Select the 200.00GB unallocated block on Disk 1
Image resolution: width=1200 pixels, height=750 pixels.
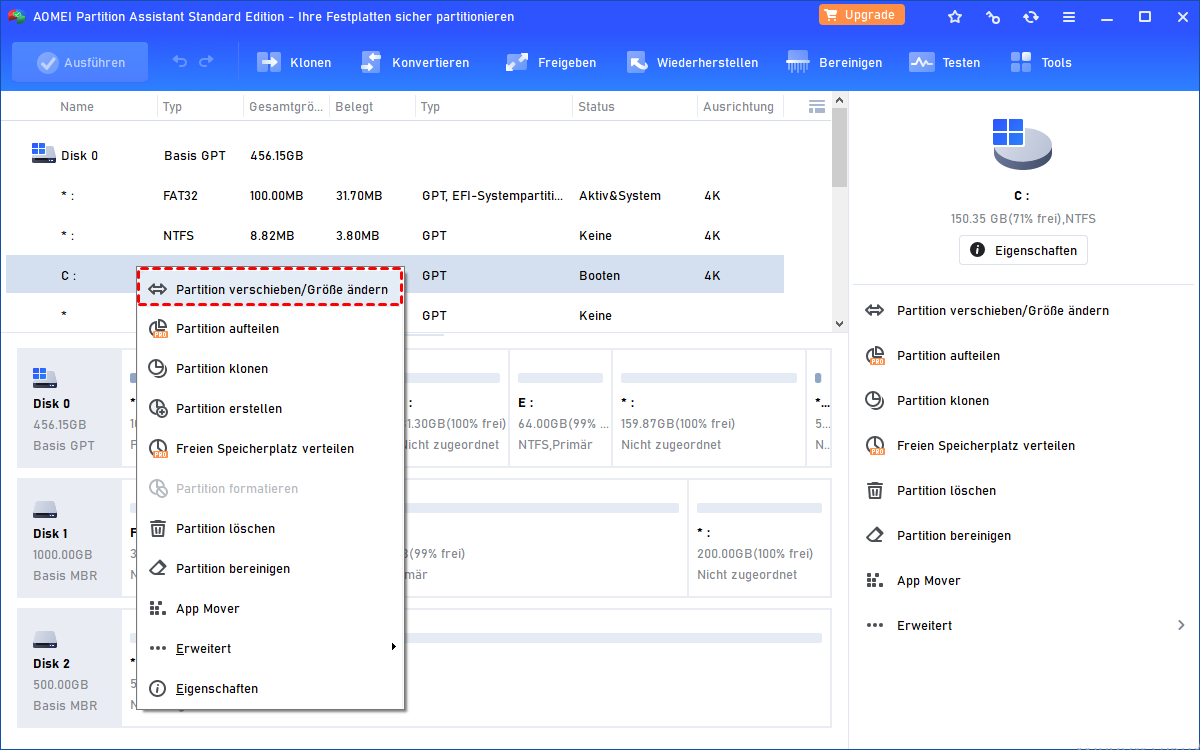(x=759, y=536)
